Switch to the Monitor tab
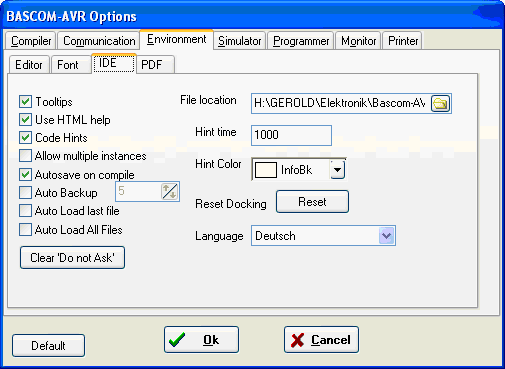This screenshot has width=505, height=369. (358, 41)
